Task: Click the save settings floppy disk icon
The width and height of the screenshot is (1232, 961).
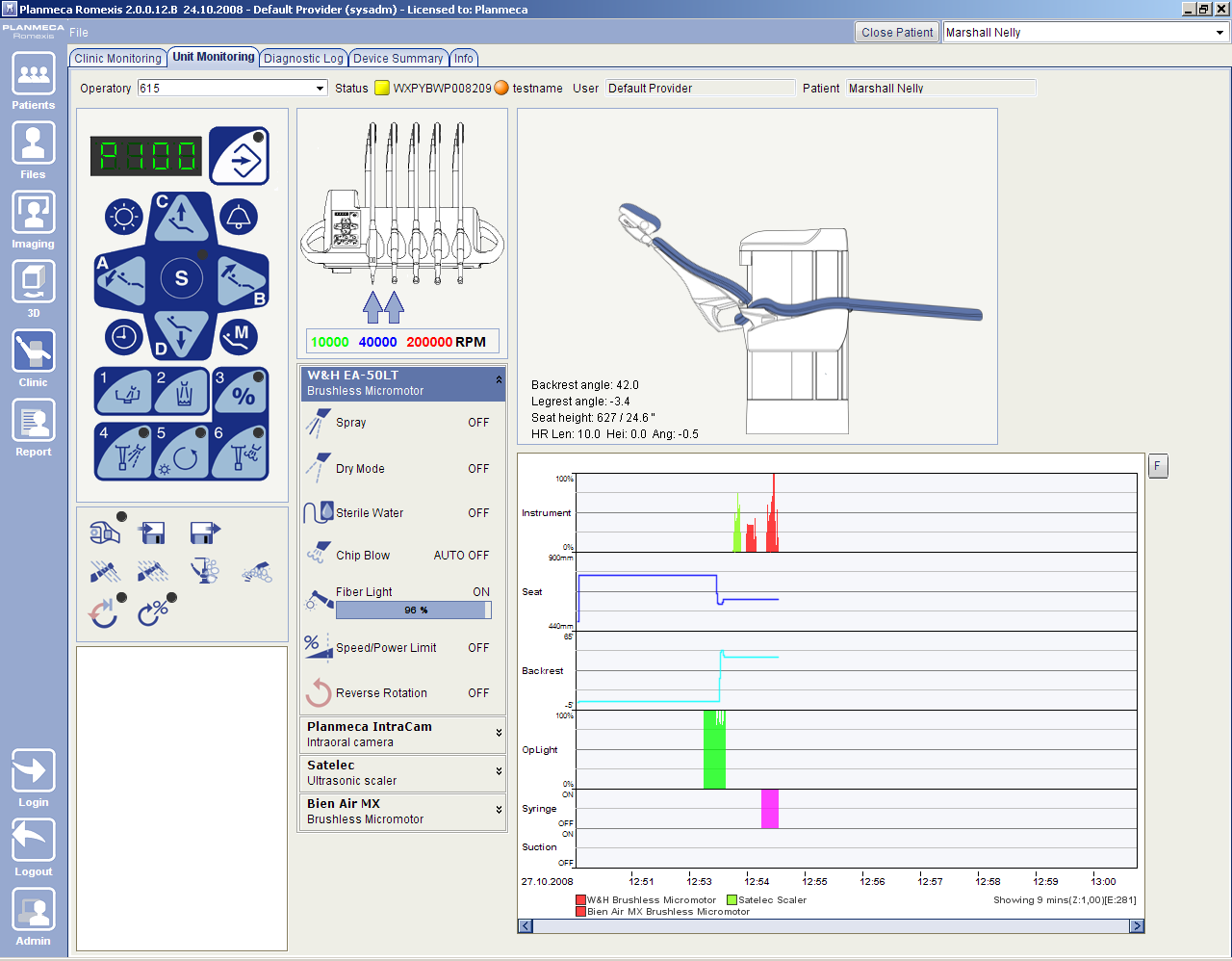Action: [x=205, y=532]
